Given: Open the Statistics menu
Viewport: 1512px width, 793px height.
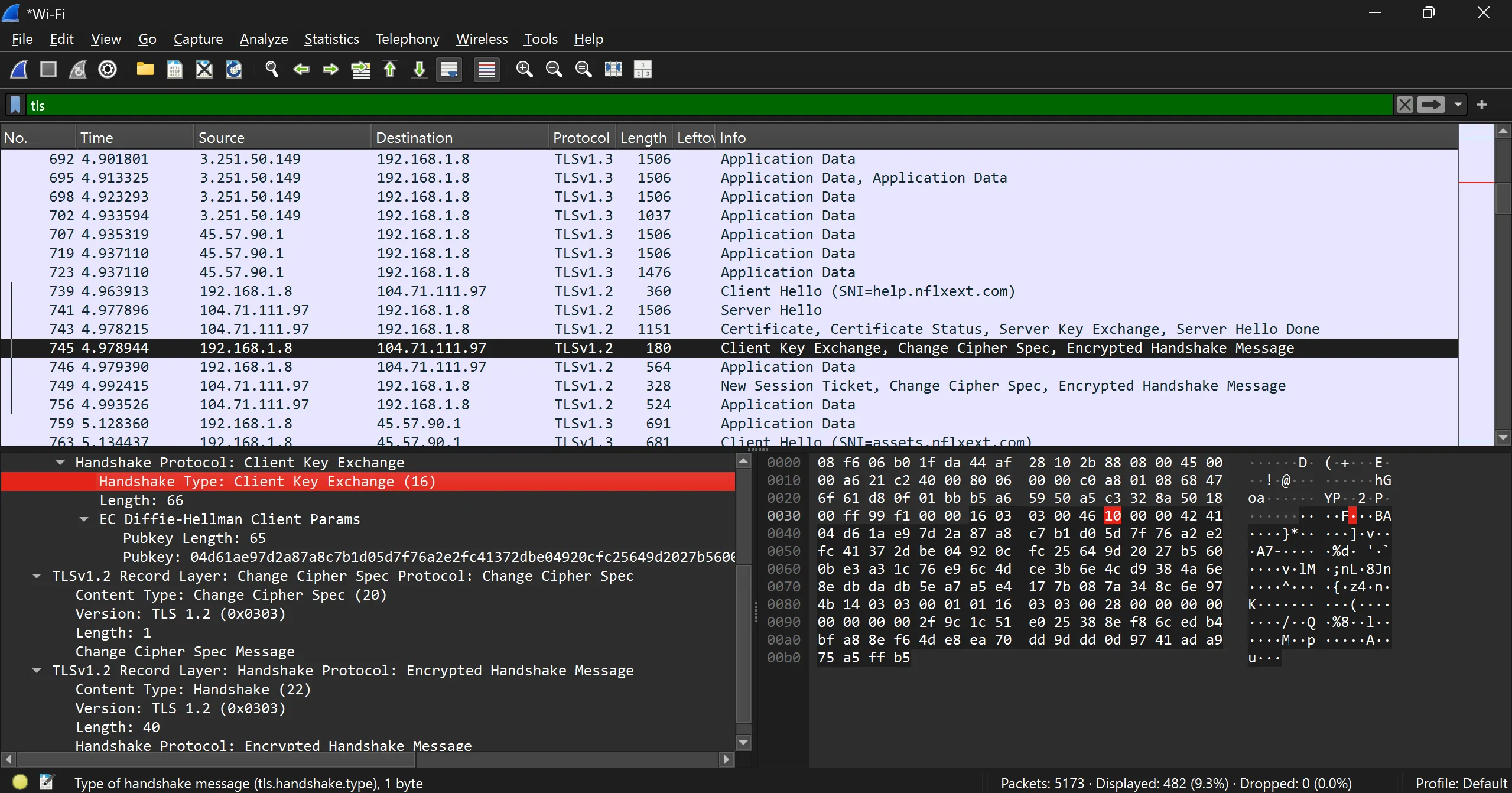Looking at the screenshot, I should click(x=331, y=39).
